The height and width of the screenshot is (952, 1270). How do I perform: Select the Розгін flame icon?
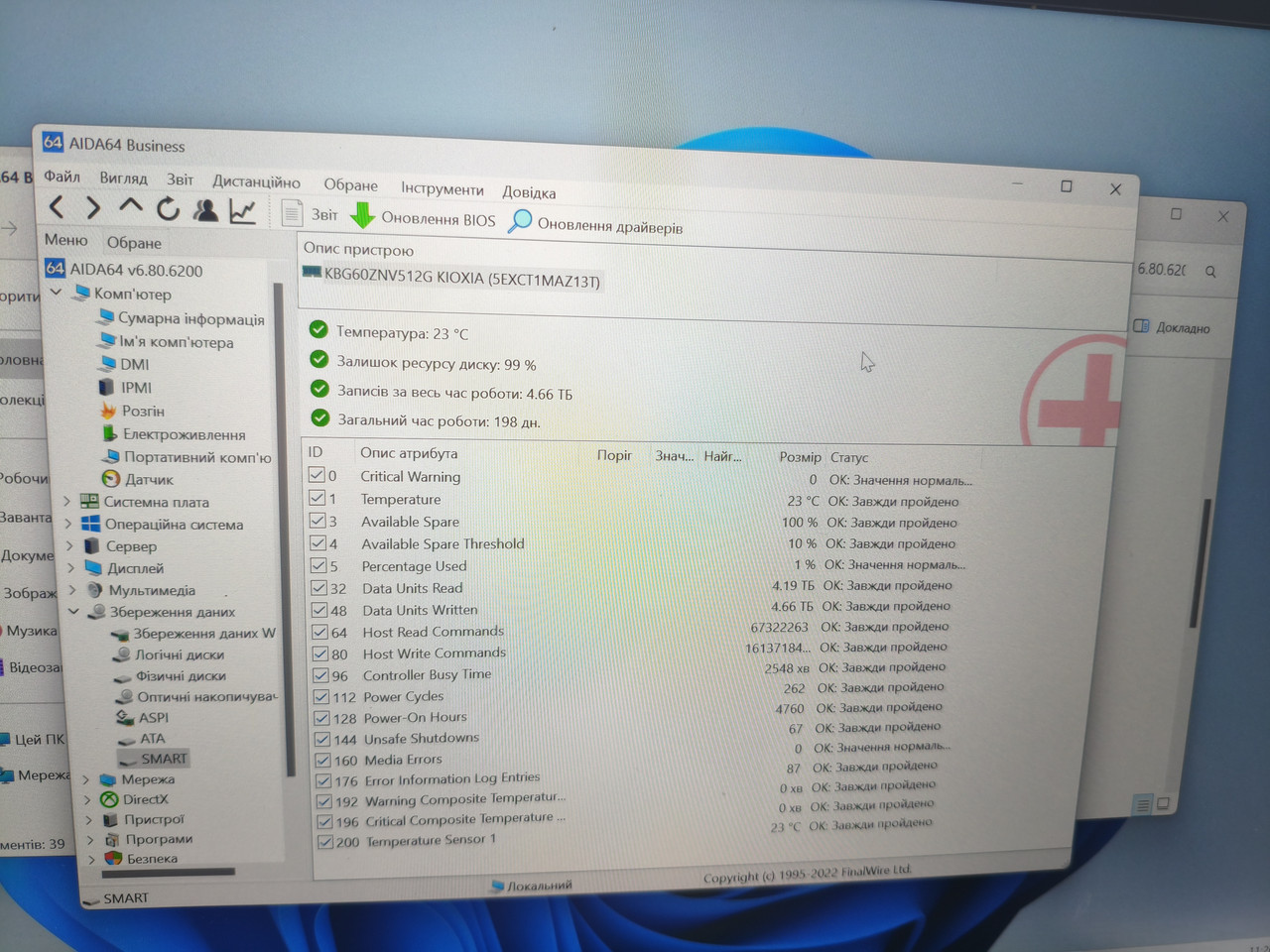(109, 410)
